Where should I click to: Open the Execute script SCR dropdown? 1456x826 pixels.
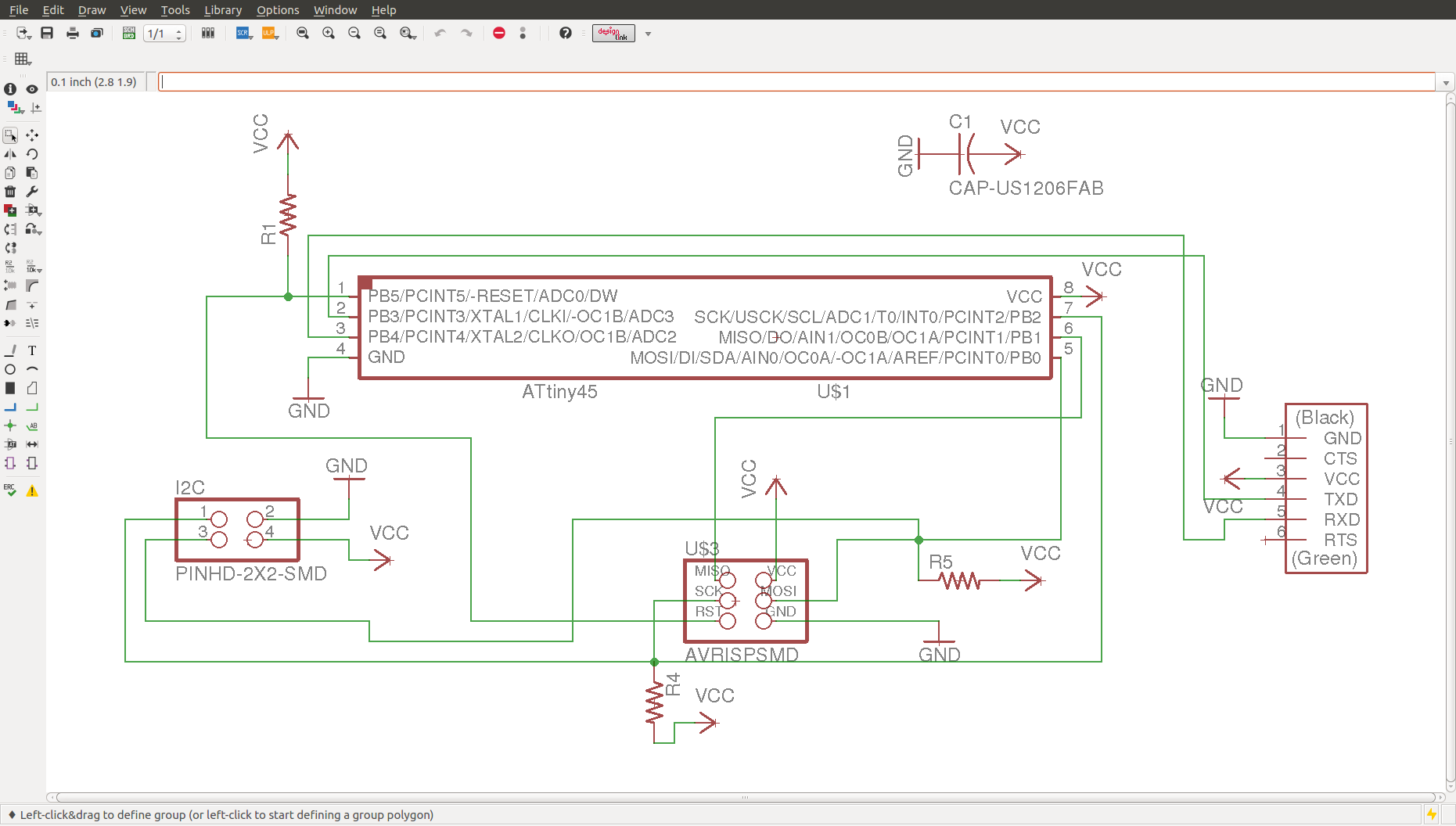(244, 33)
